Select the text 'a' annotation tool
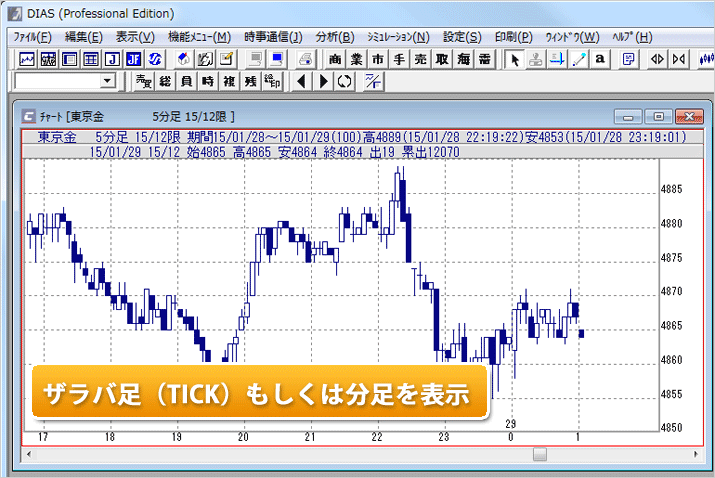This screenshot has width=715, height=478. click(x=599, y=60)
